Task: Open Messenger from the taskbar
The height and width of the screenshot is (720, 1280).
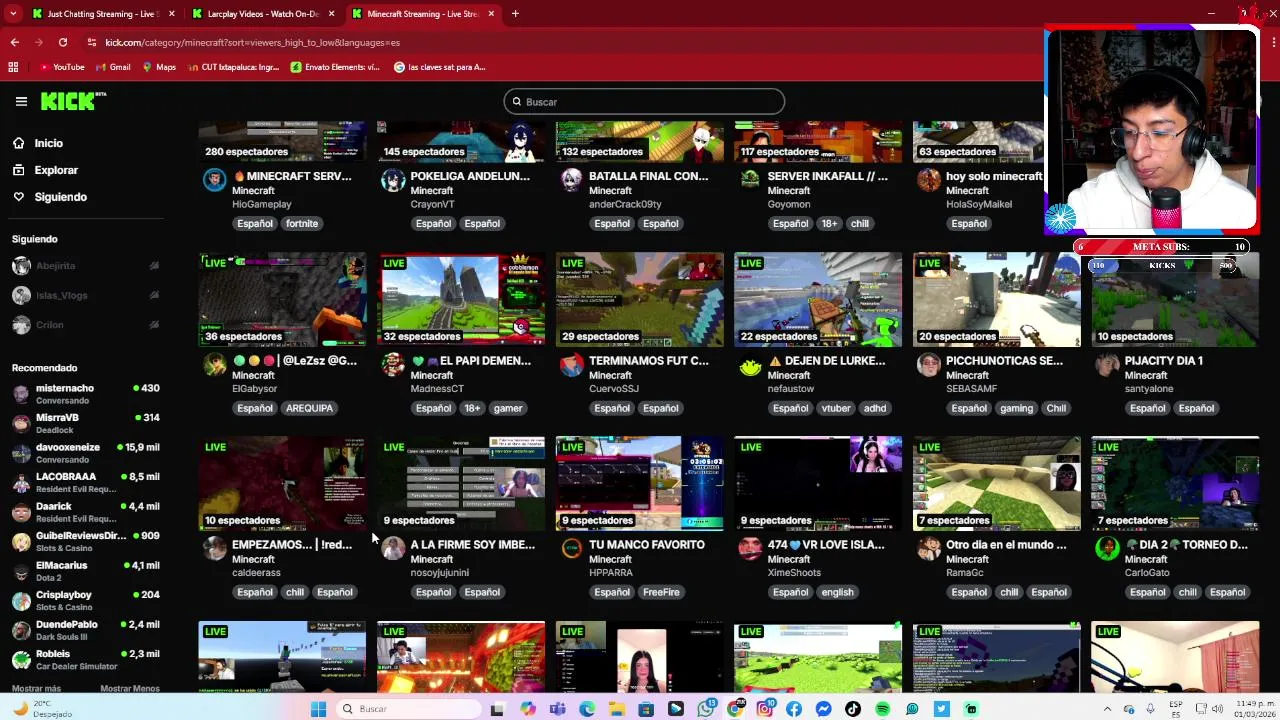Action: tap(823, 709)
